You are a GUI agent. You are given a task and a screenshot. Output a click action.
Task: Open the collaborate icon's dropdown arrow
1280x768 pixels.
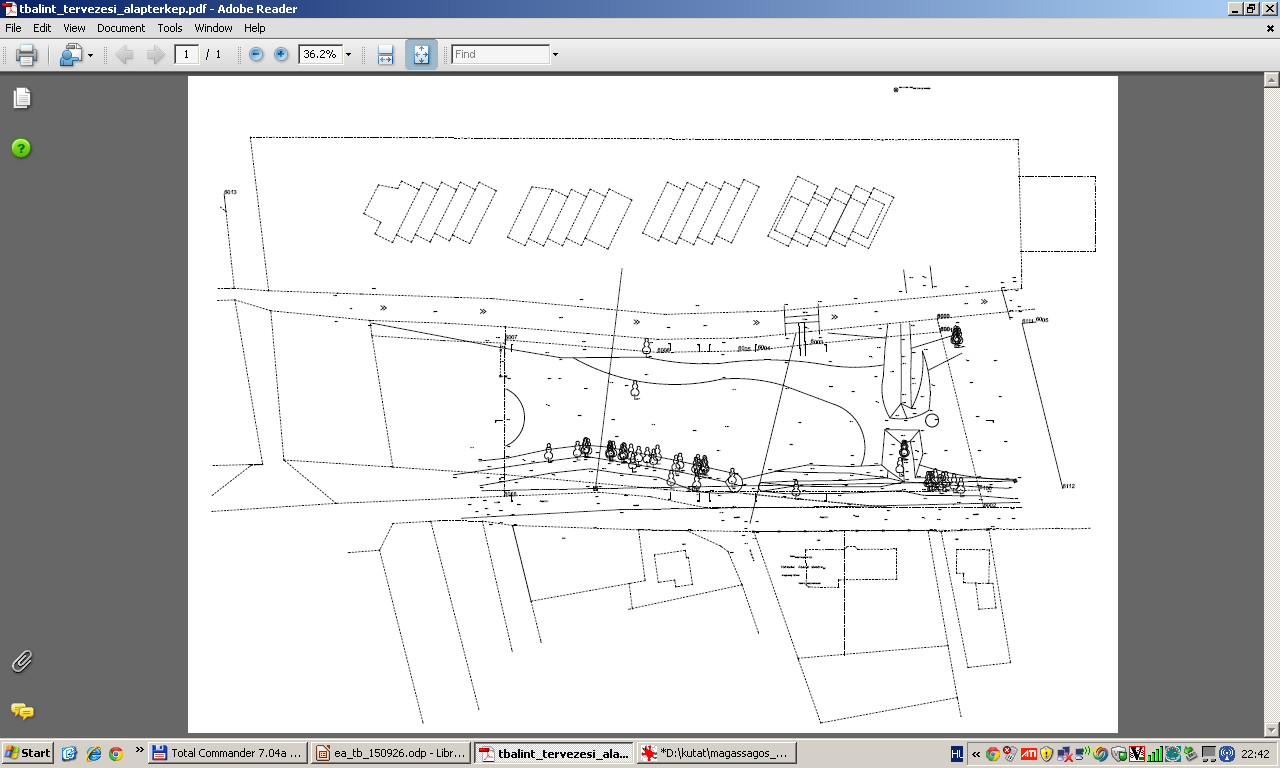[90, 55]
